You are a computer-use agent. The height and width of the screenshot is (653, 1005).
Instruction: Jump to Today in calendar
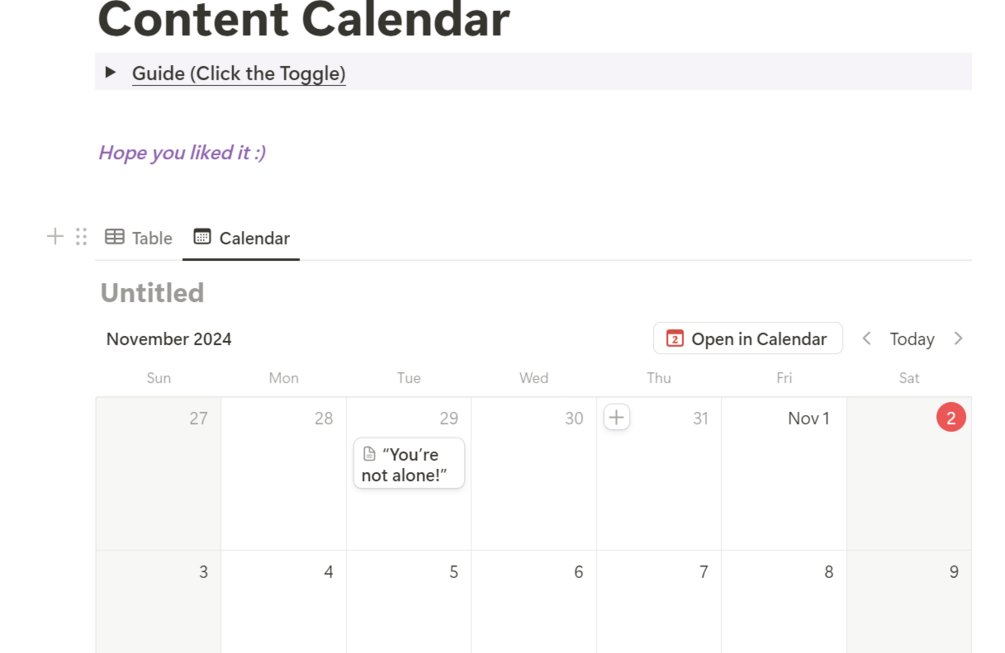pyautogui.click(x=911, y=339)
